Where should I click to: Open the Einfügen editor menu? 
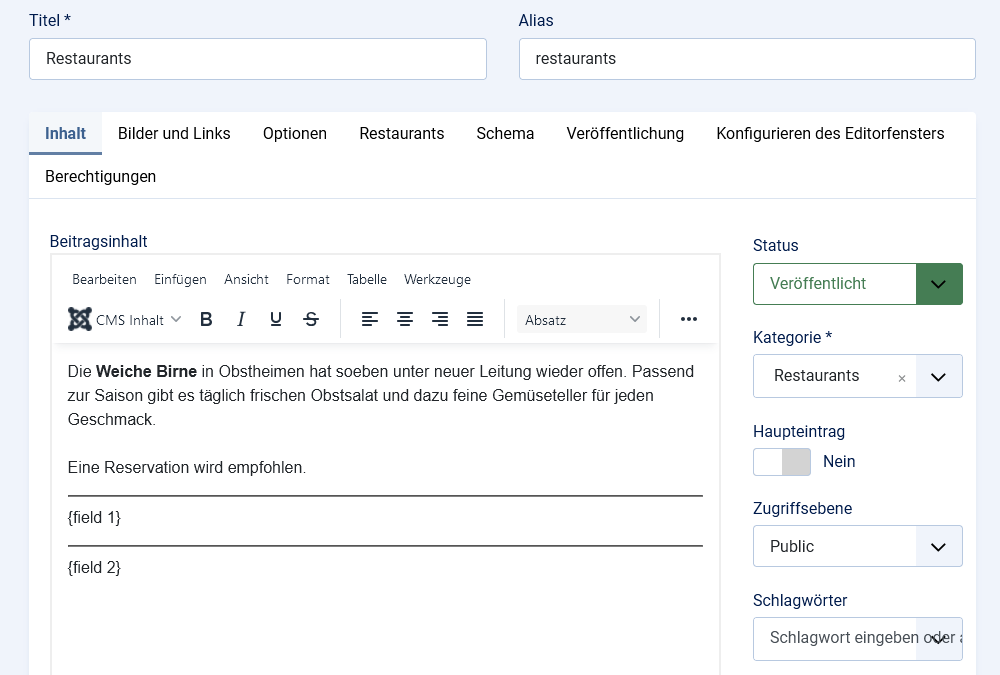[x=180, y=280]
